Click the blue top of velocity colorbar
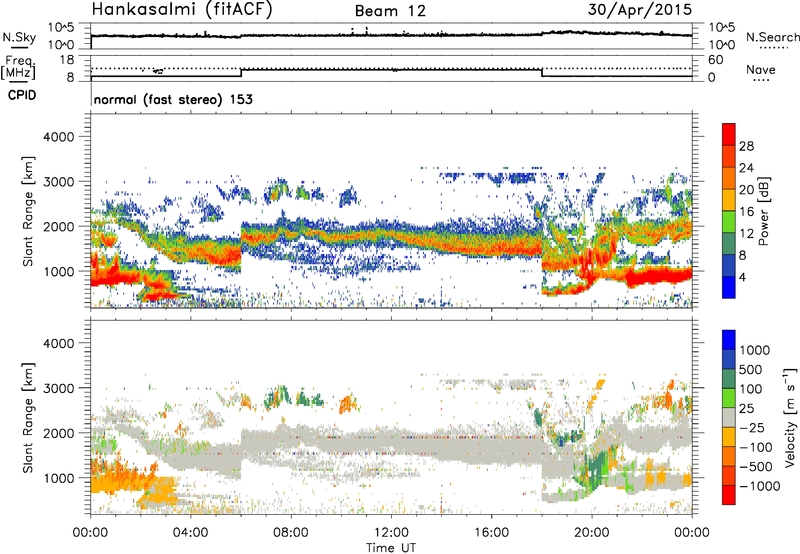This screenshot has width=800, height=554. pos(729,340)
